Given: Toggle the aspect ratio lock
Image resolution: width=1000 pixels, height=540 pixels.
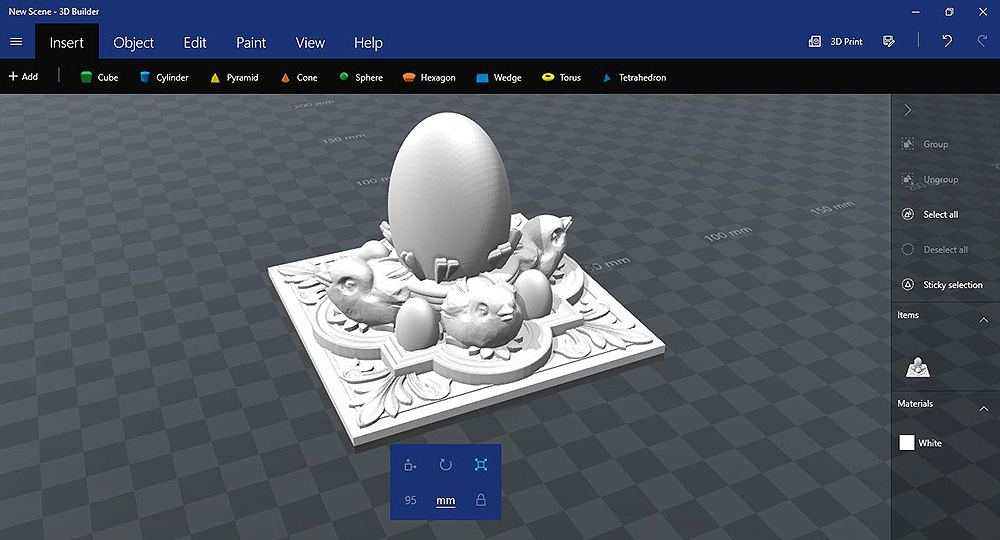Looking at the screenshot, I should (x=481, y=500).
